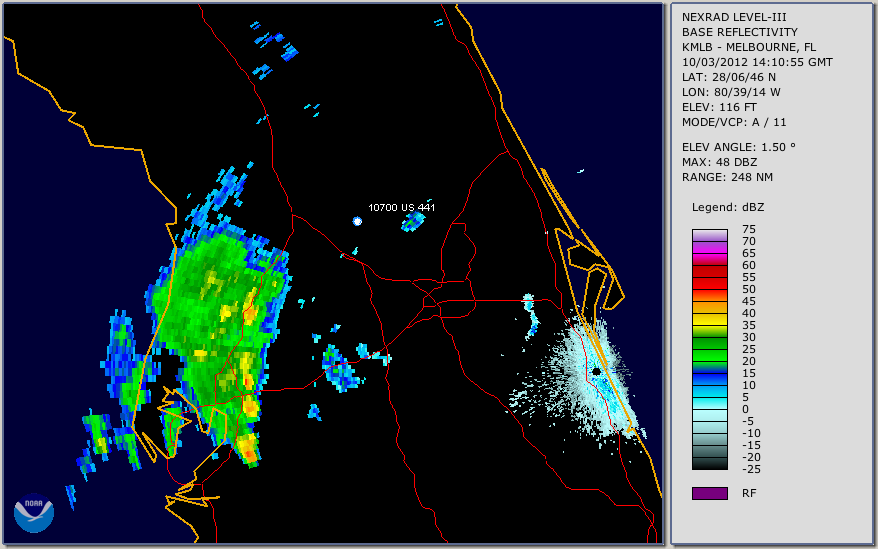Click the 'LAT: 28/06/46 N' text
This screenshot has width=878, height=549.
728,77
